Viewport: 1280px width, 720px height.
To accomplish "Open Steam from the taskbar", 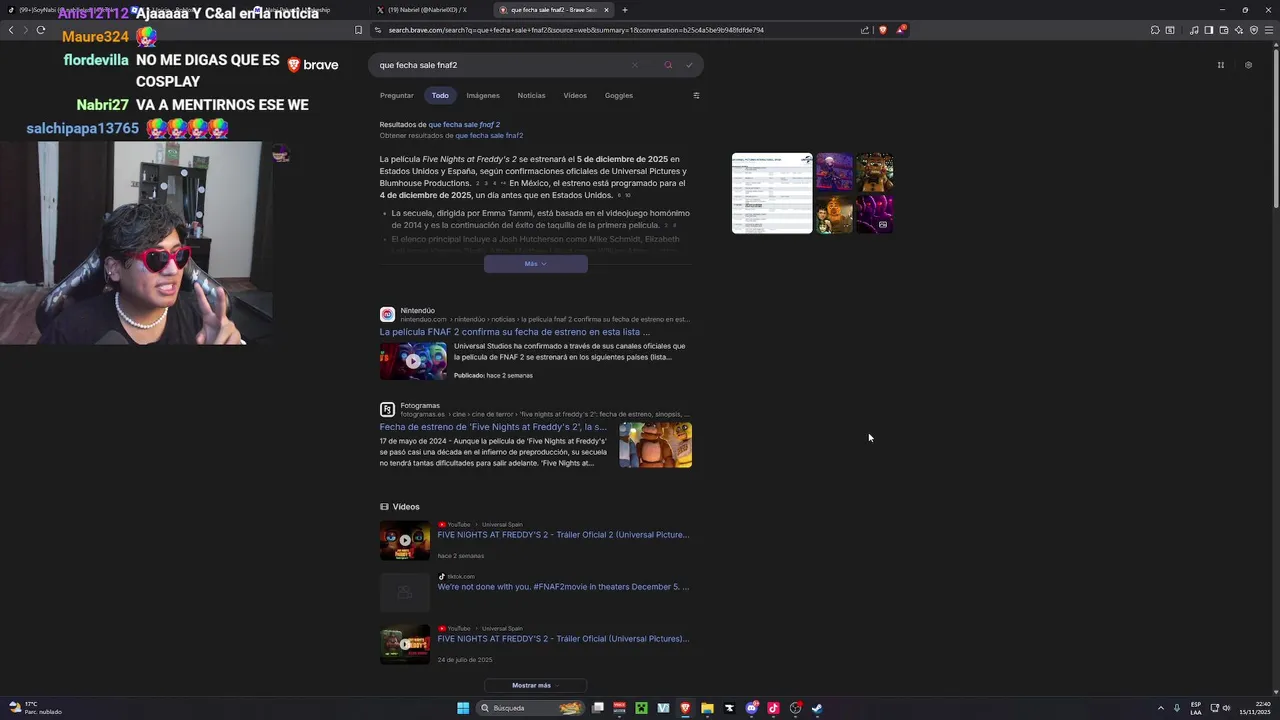I will click(x=817, y=708).
